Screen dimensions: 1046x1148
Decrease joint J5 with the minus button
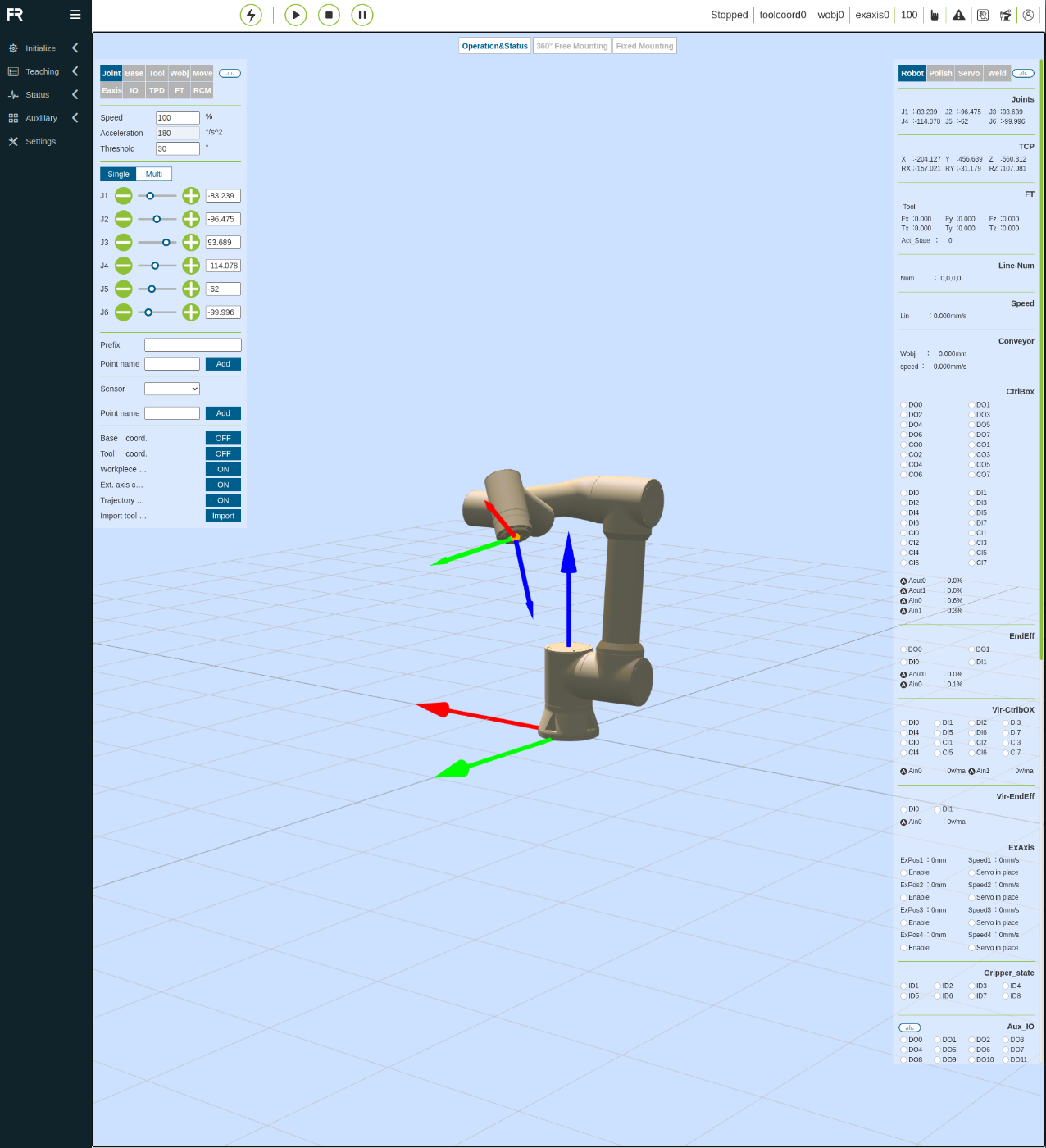[124, 289]
